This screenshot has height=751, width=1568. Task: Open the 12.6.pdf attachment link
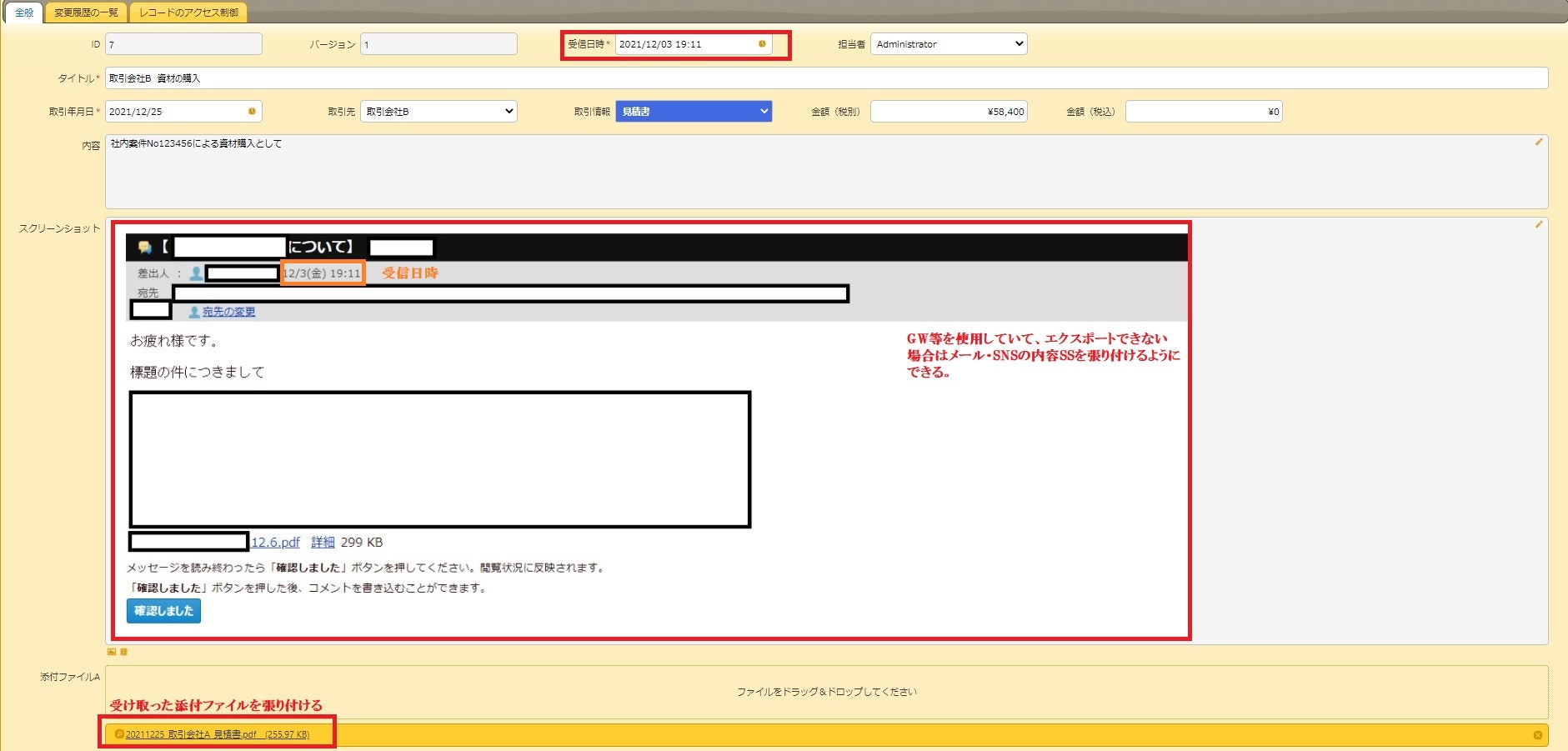coord(275,543)
